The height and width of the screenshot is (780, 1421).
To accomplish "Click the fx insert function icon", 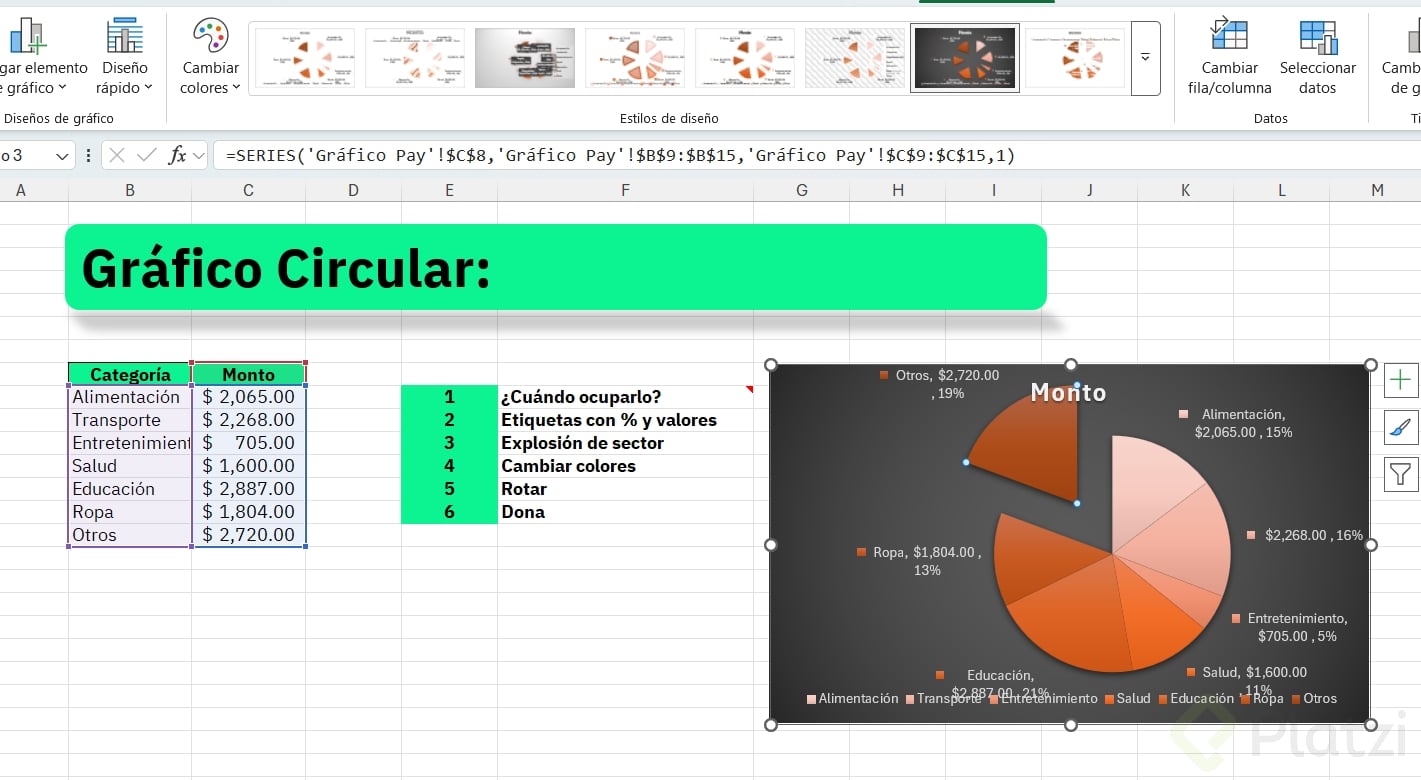I will (x=178, y=155).
